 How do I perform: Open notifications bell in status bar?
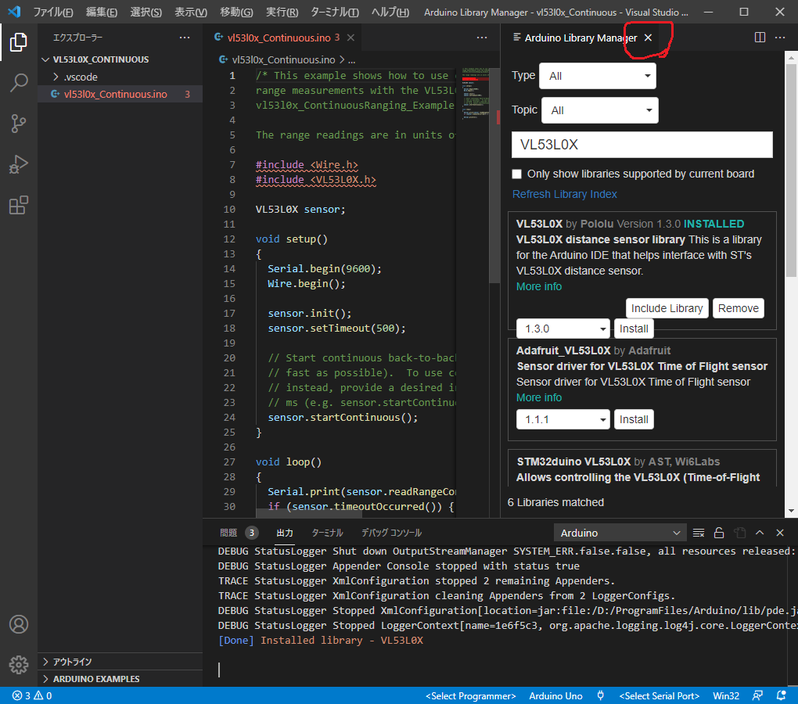[x=781, y=695]
